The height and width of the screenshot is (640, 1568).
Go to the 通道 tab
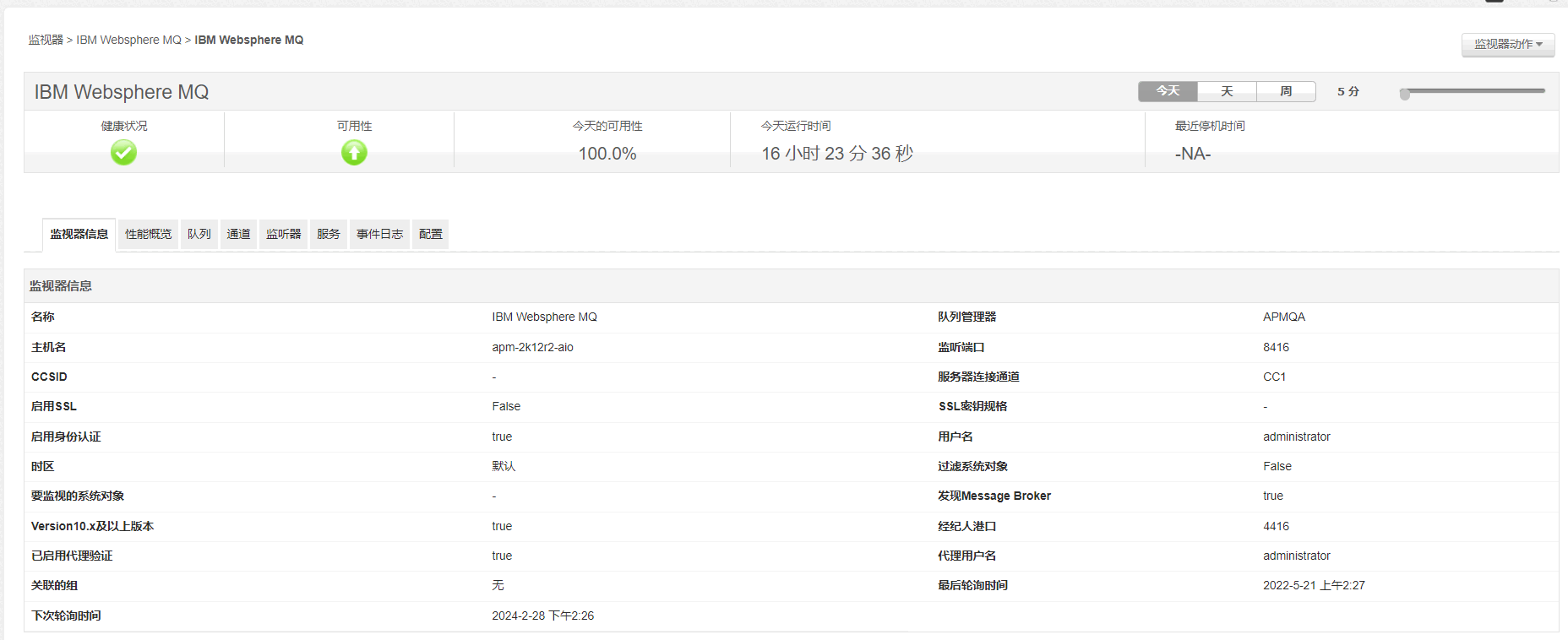238,234
